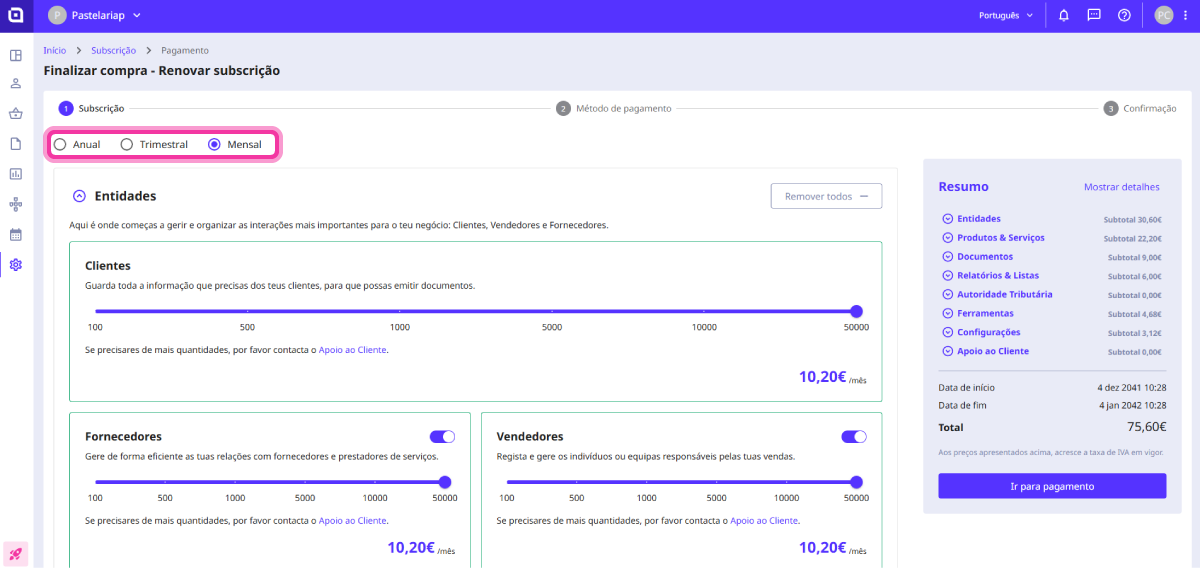1200x568 pixels.
Task: Select the Anual billing option
Action: point(61,144)
